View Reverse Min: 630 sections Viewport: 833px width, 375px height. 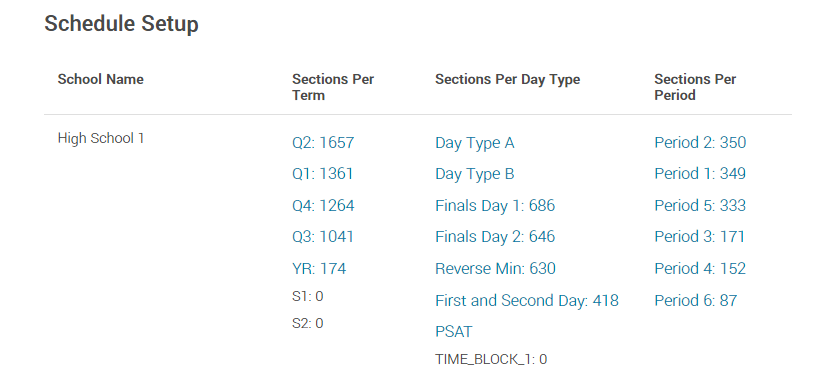point(495,269)
